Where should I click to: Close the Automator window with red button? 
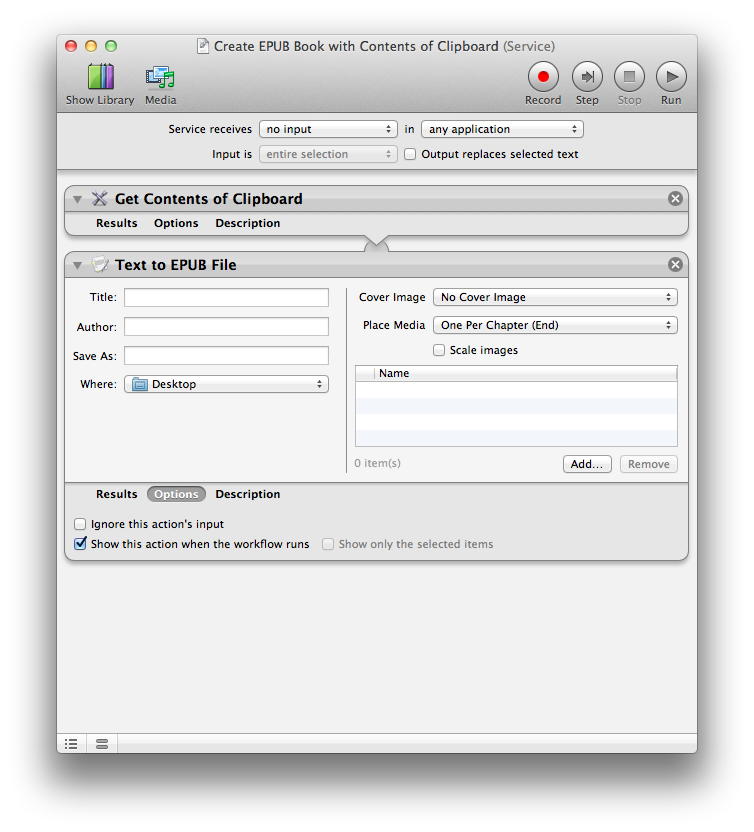[x=71, y=46]
